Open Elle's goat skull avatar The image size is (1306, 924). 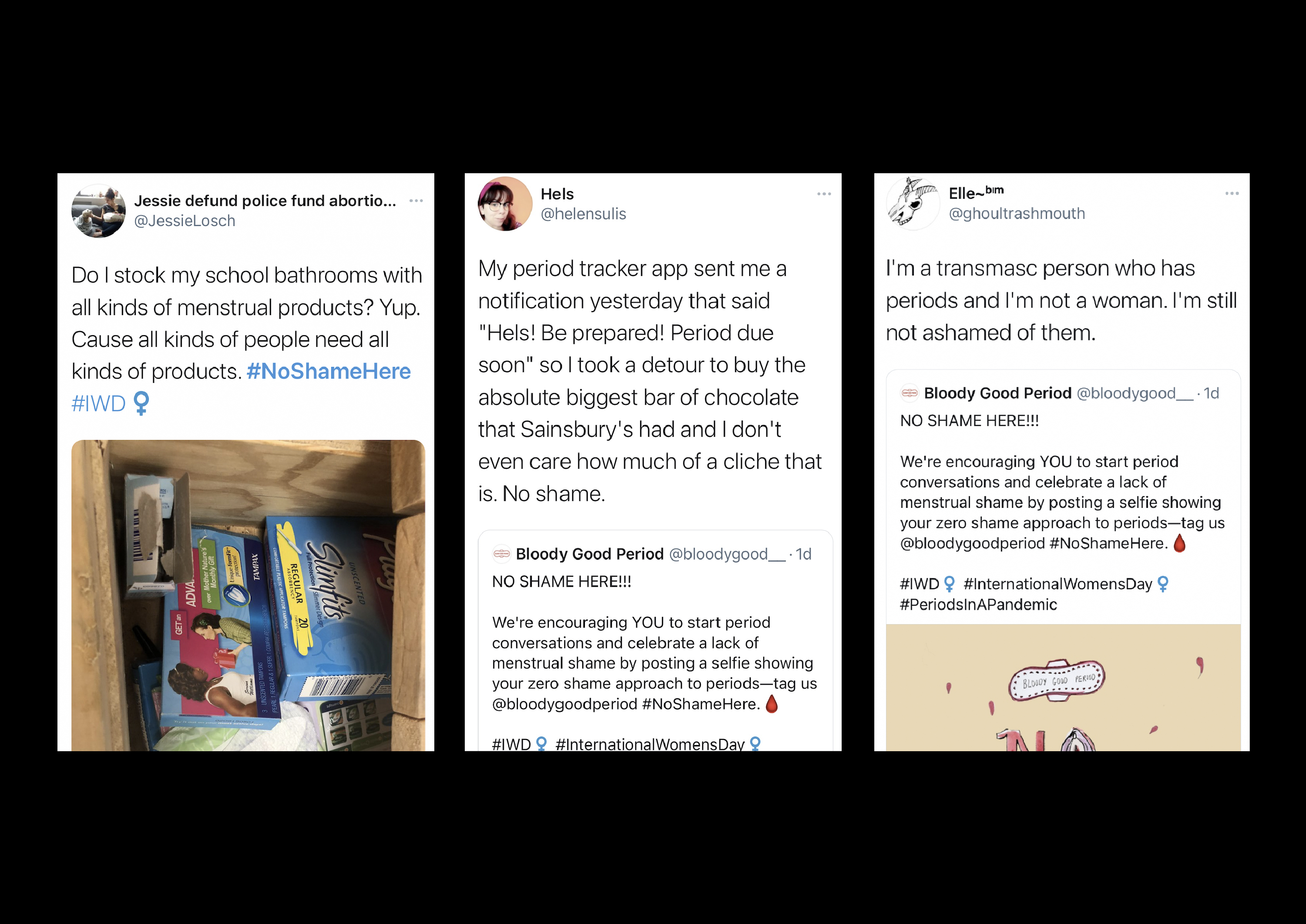tap(913, 203)
